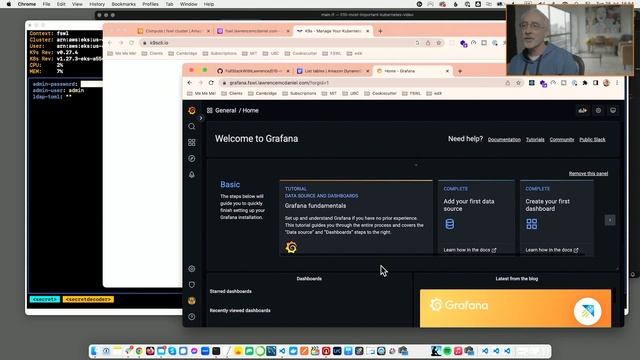Click the Grafana fundamentals tutorial title
640x360 pixels.
[x=315, y=206]
